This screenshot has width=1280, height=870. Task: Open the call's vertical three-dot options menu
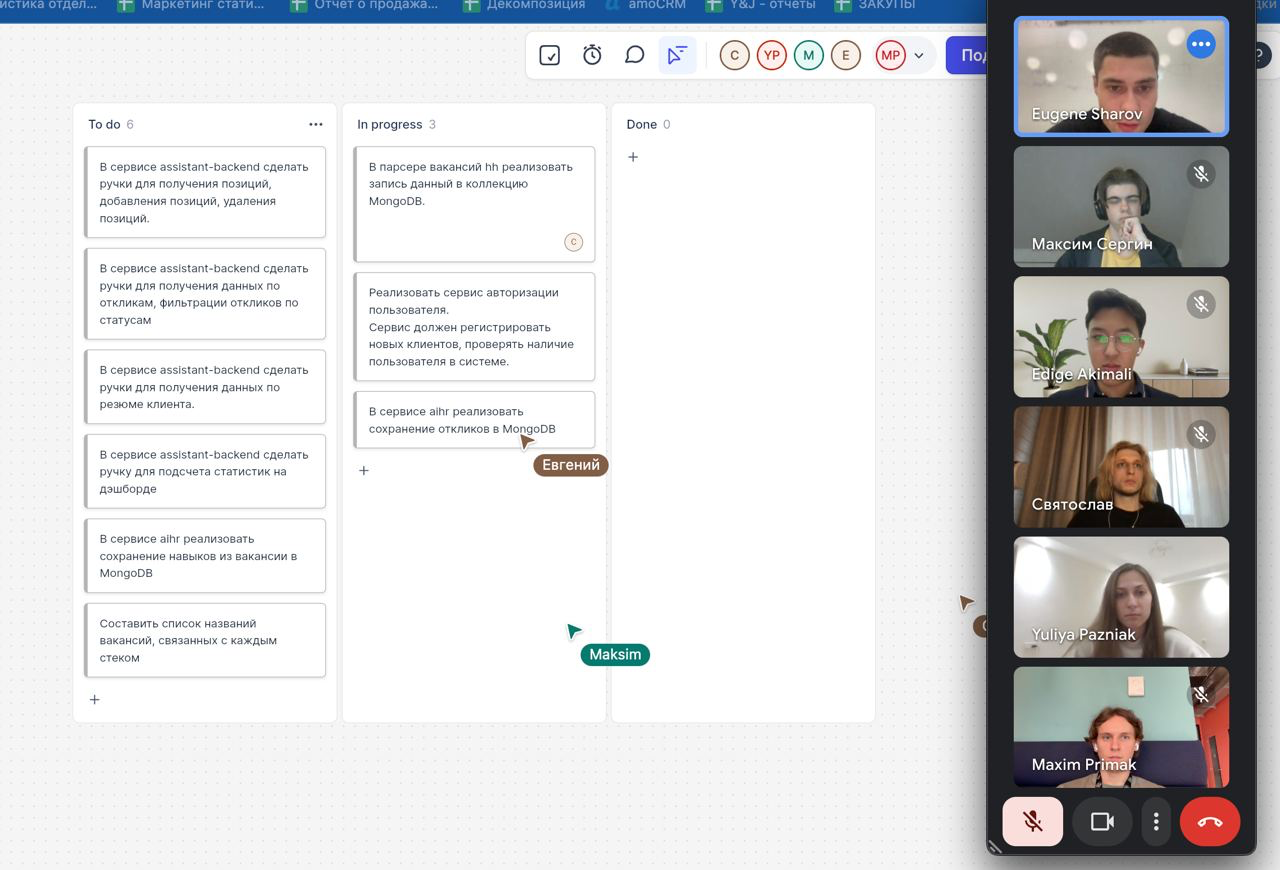click(1156, 821)
